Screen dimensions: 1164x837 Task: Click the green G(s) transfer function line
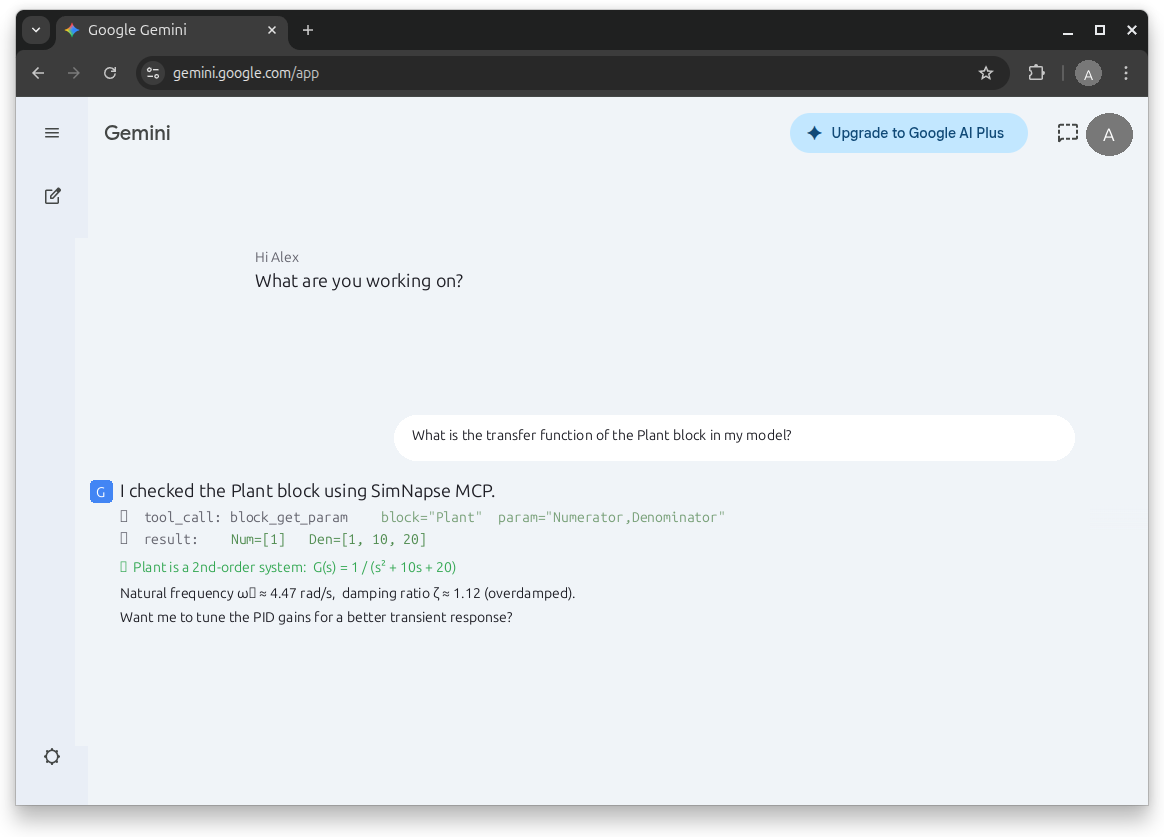pyautogui.click(x=288, y=567)
